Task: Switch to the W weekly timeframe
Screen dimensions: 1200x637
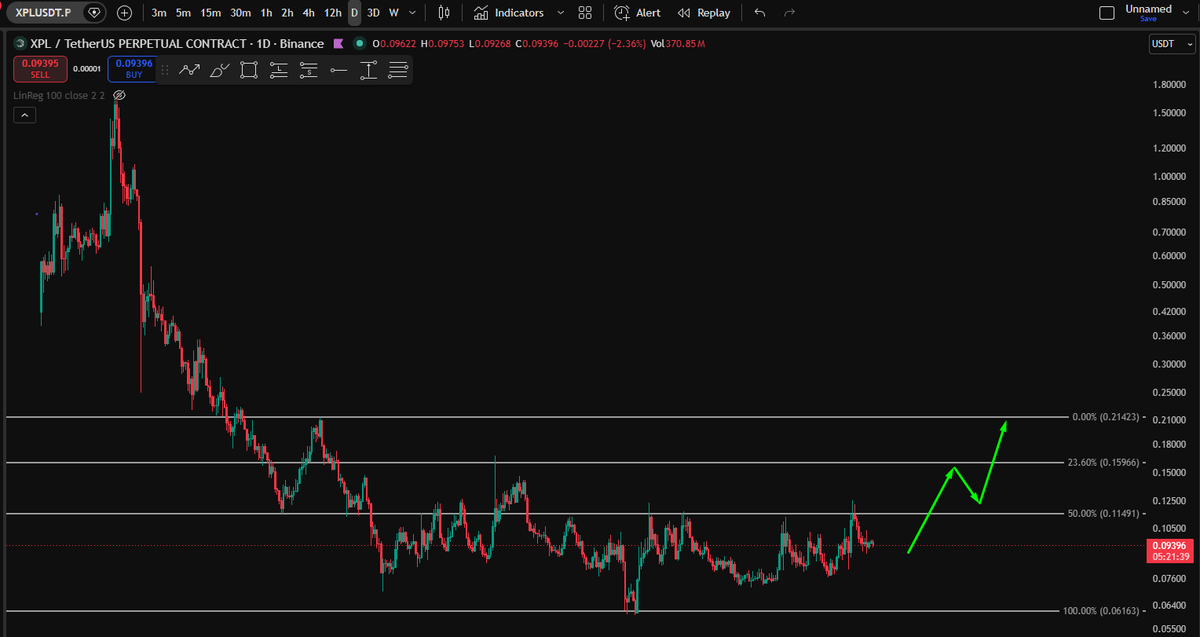Action: pos(393,13)
